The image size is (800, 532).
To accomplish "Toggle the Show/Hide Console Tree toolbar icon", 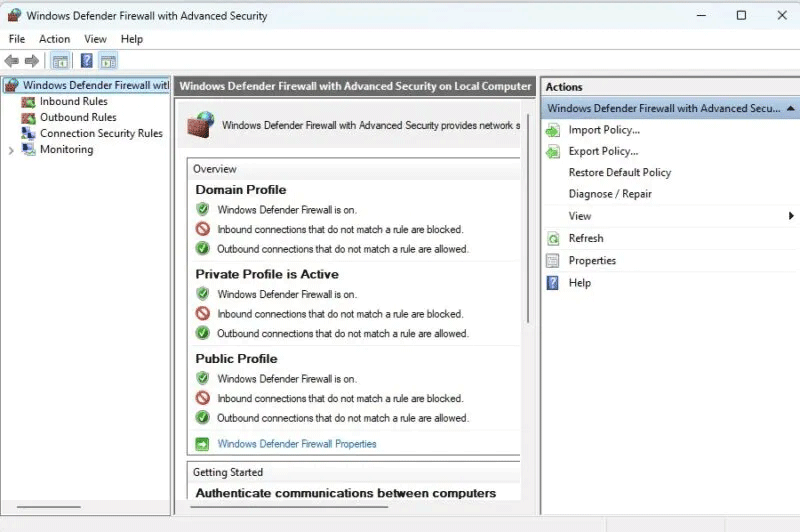I will coord(60,62).
